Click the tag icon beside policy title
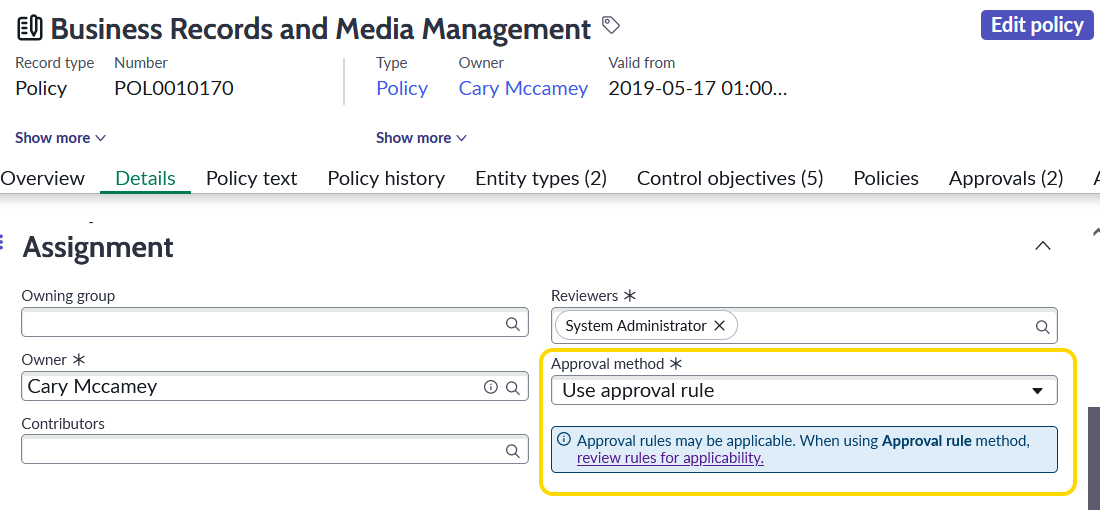Image resolution: width=1100 pixels, height=510 pixels. click(611, 25)
